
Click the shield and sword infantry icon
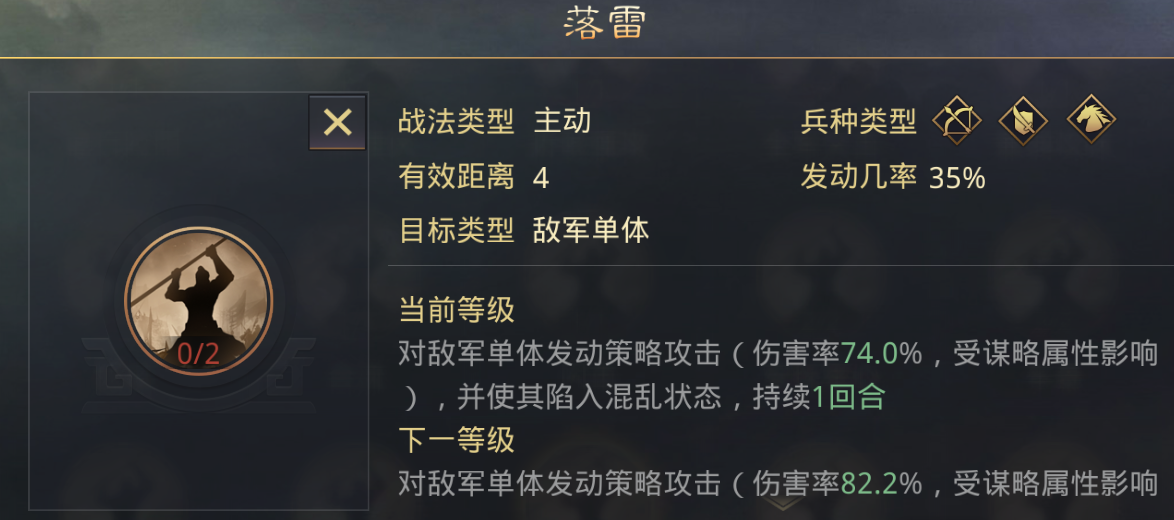coord(1023,121)
